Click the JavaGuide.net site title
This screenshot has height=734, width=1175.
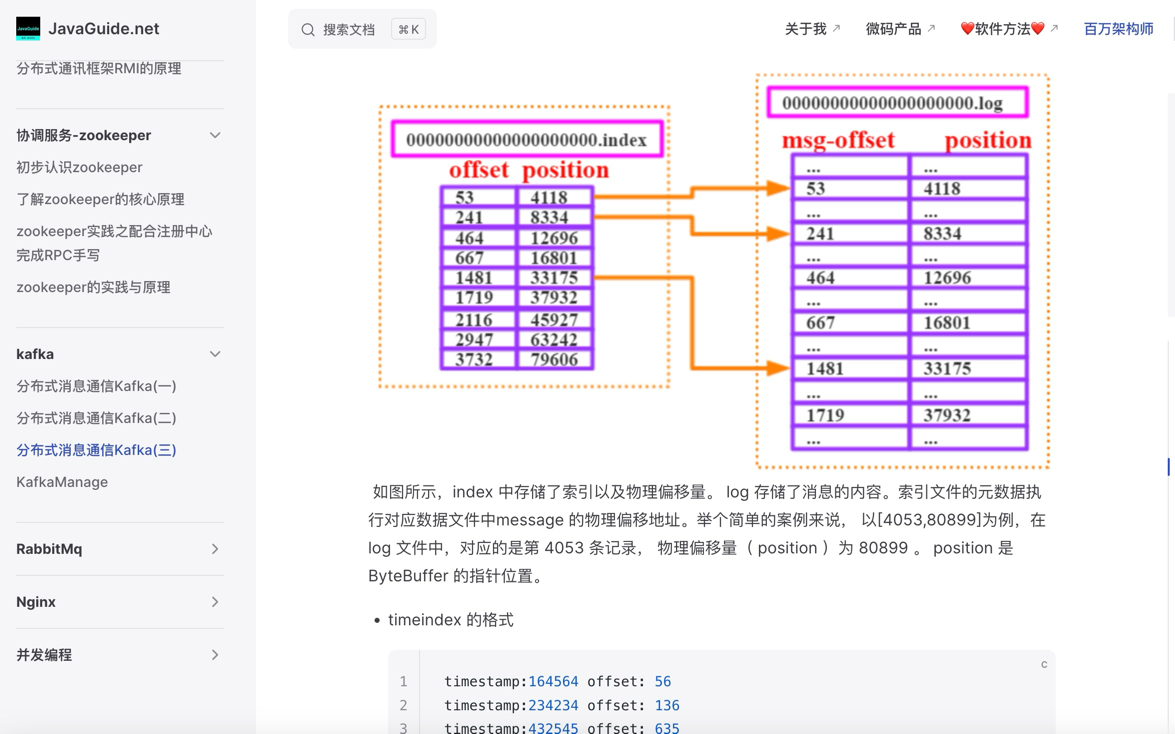[x=103, y=28]
